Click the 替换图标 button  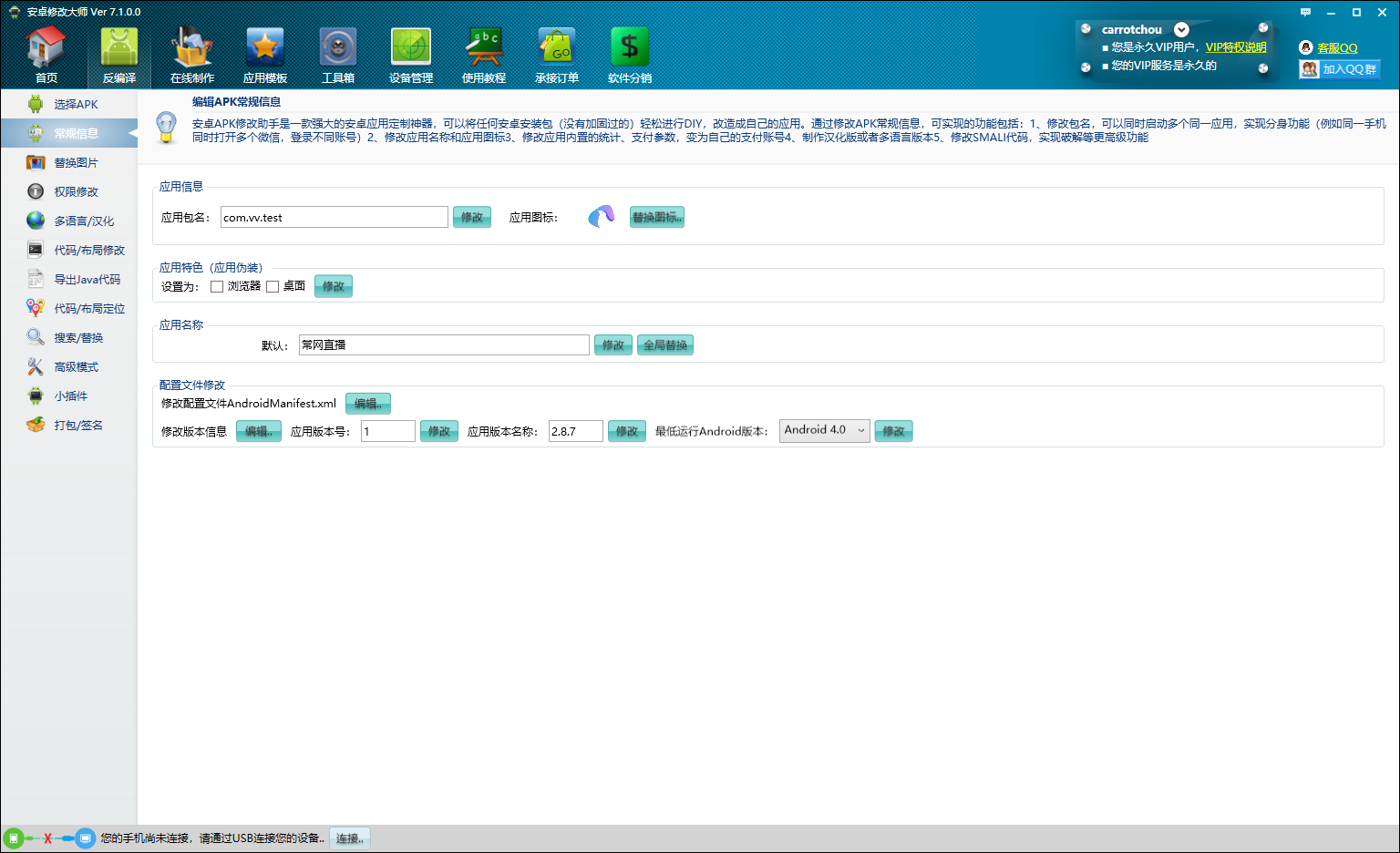[656, 217]
